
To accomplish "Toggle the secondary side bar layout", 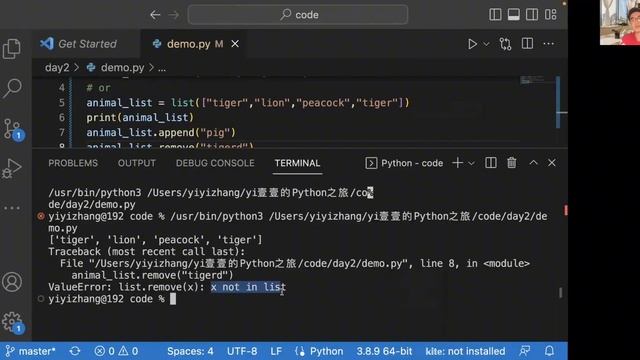I will click(532, 15).
